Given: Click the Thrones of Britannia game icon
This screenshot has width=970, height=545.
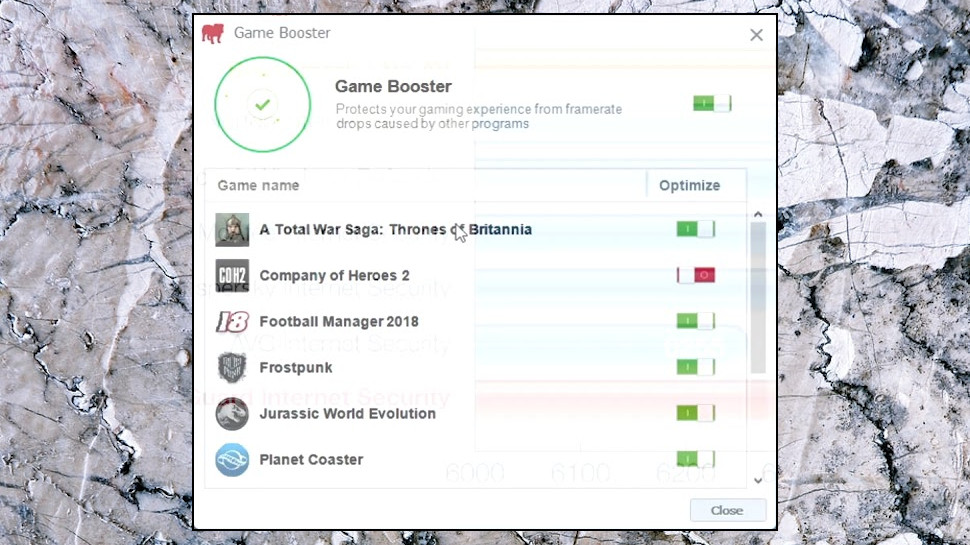Looking at the screenshot, I should click(232, 230).
